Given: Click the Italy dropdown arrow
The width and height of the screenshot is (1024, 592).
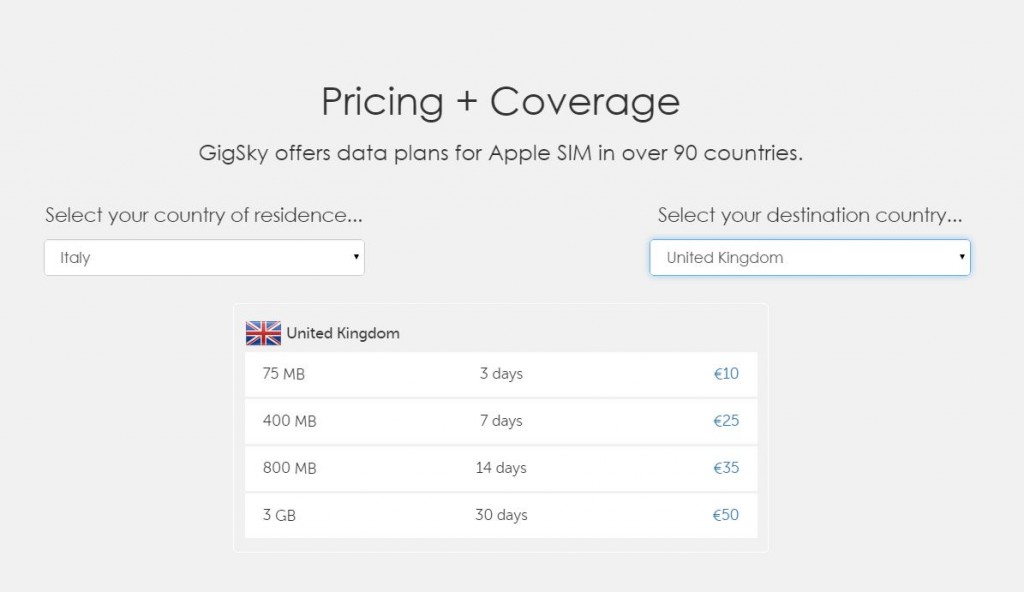Looking at the screenshot, I should [356, 257].
